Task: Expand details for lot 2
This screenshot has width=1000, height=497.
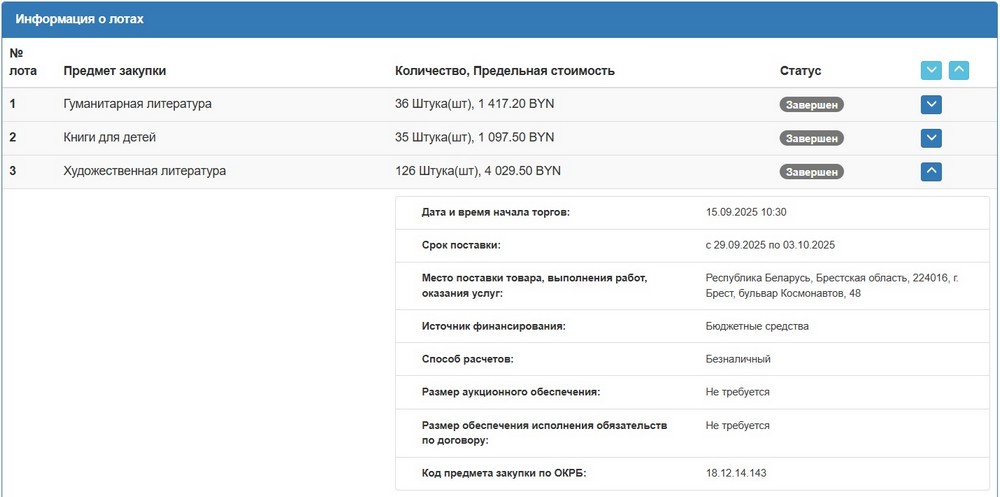Action: (x=931, y=138)
